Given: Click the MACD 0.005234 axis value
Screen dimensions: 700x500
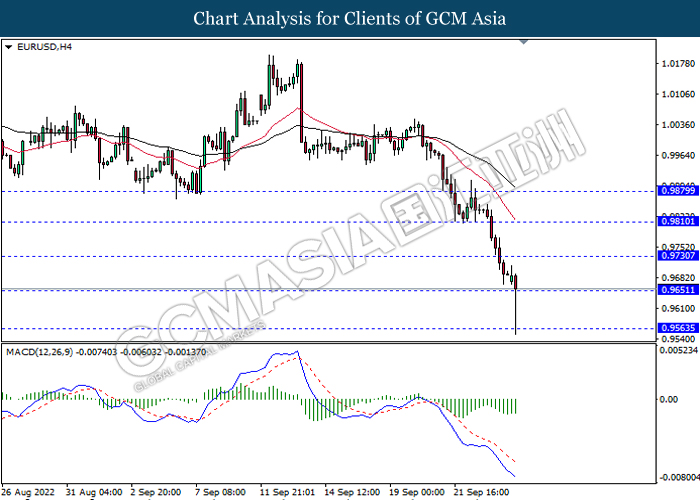Looking at the screenshot, I should pyautogui.click(x=679, y=350).
